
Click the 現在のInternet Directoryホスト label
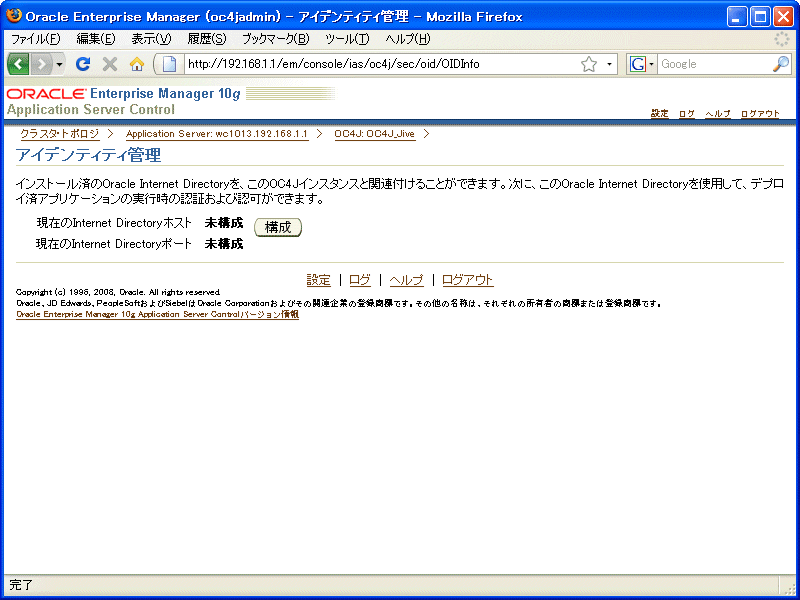point(114,223)
